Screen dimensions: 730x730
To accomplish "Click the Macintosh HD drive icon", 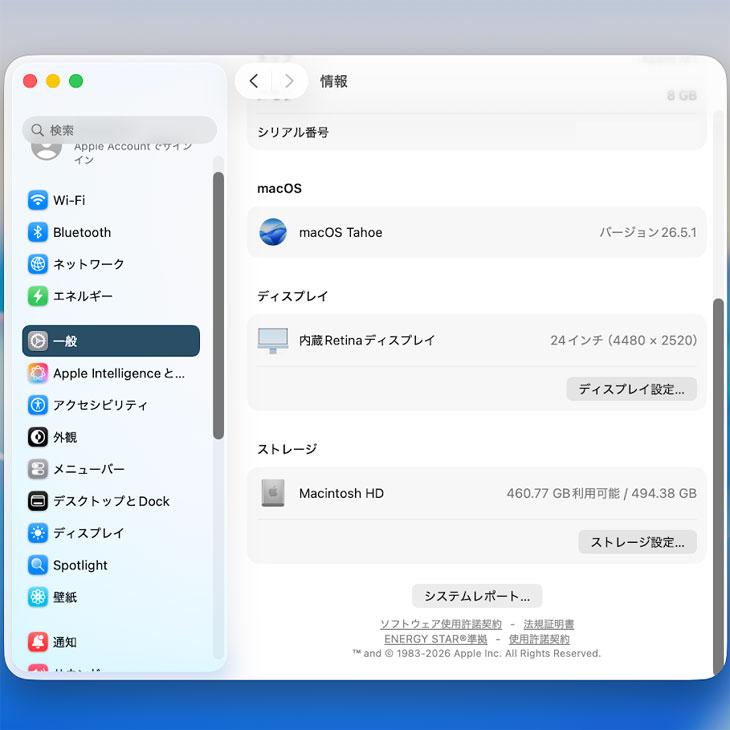I will (x=273, y=493).
